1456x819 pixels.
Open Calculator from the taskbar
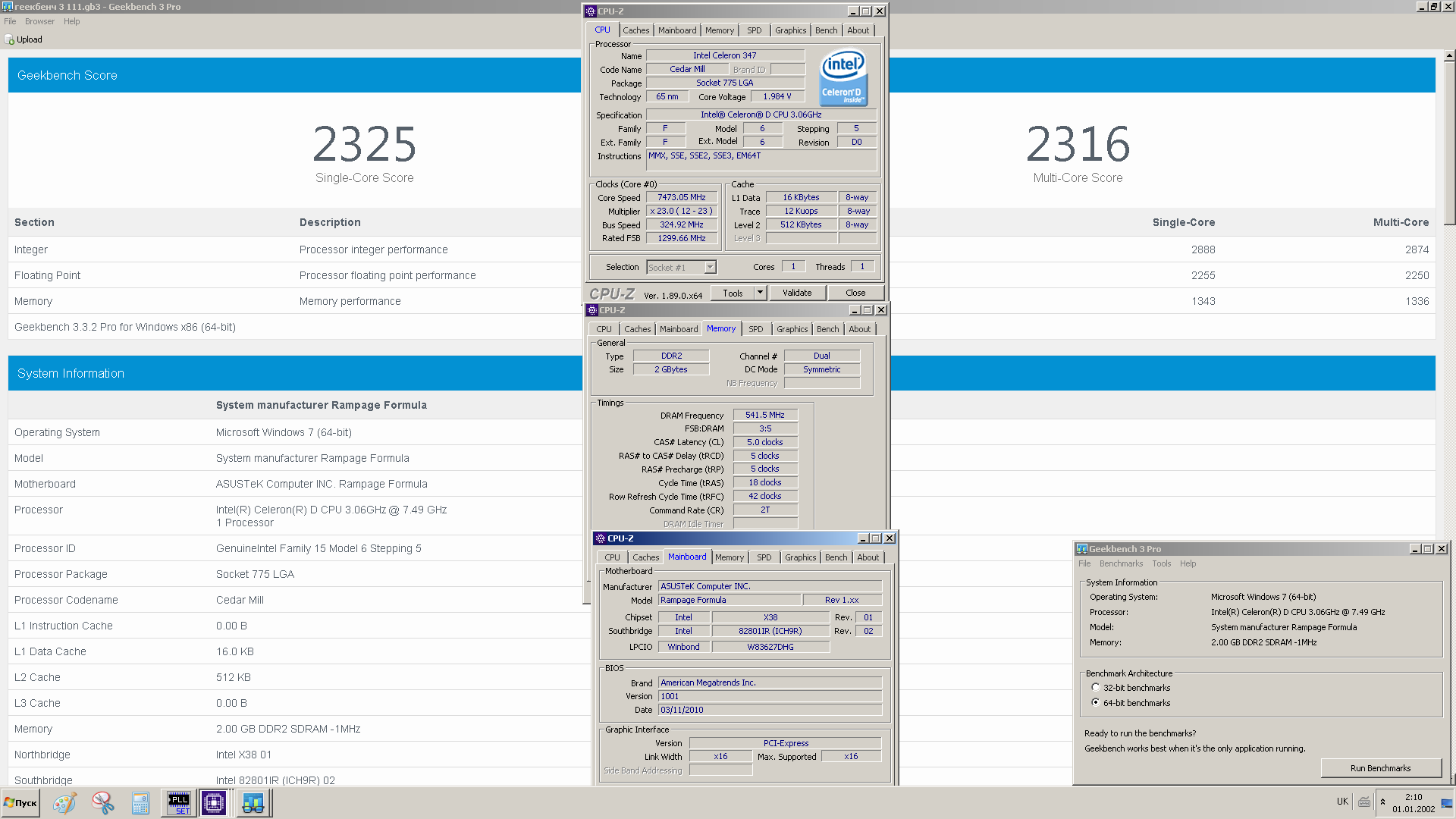[x=140, y=803]
